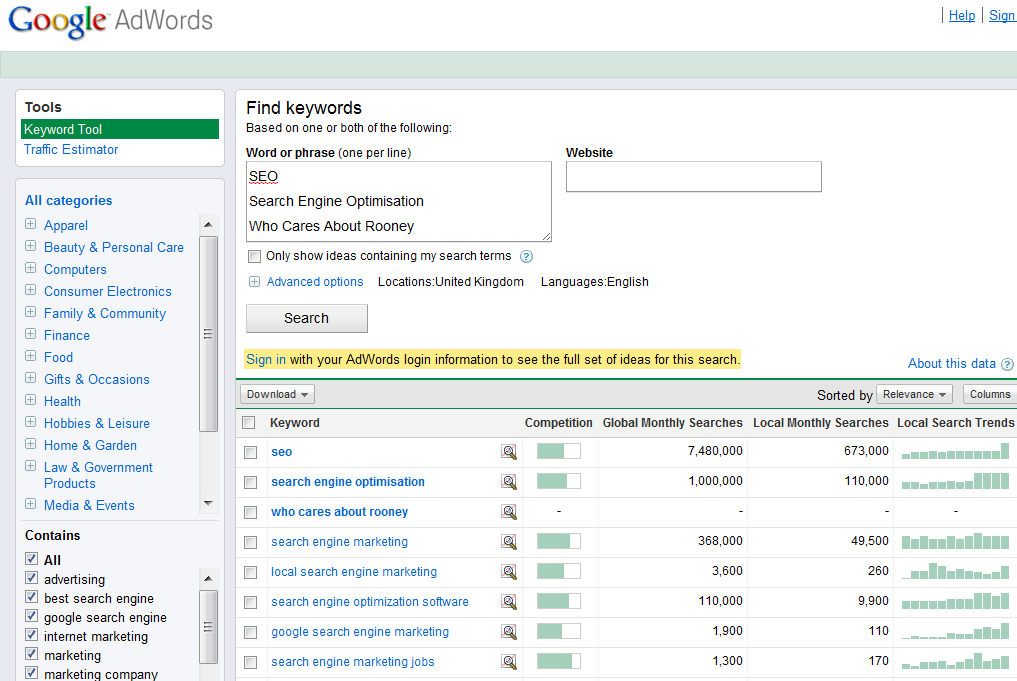Viewport: 1017px width, 681px height.
Task: Open the About this data link
Action: (x=951, y=363)
